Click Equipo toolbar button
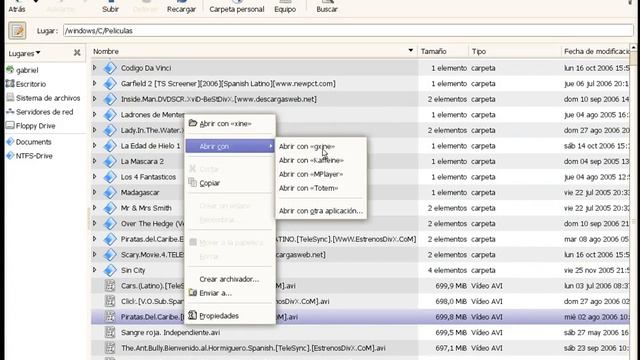This screenshot has height=360, width=640. click(x=285, y=7)
